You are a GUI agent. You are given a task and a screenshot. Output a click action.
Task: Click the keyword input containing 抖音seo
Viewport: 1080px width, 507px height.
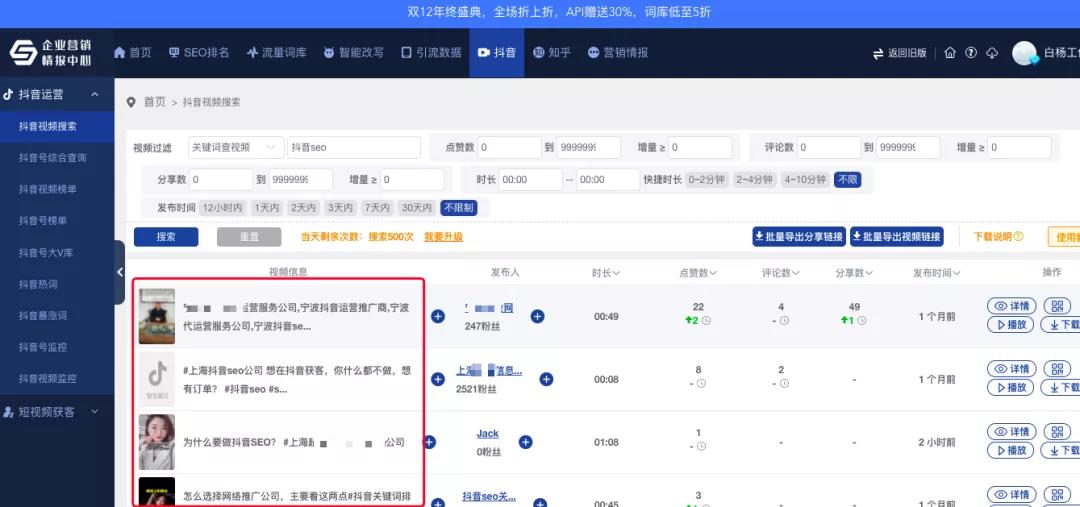(x=353, y=148)
